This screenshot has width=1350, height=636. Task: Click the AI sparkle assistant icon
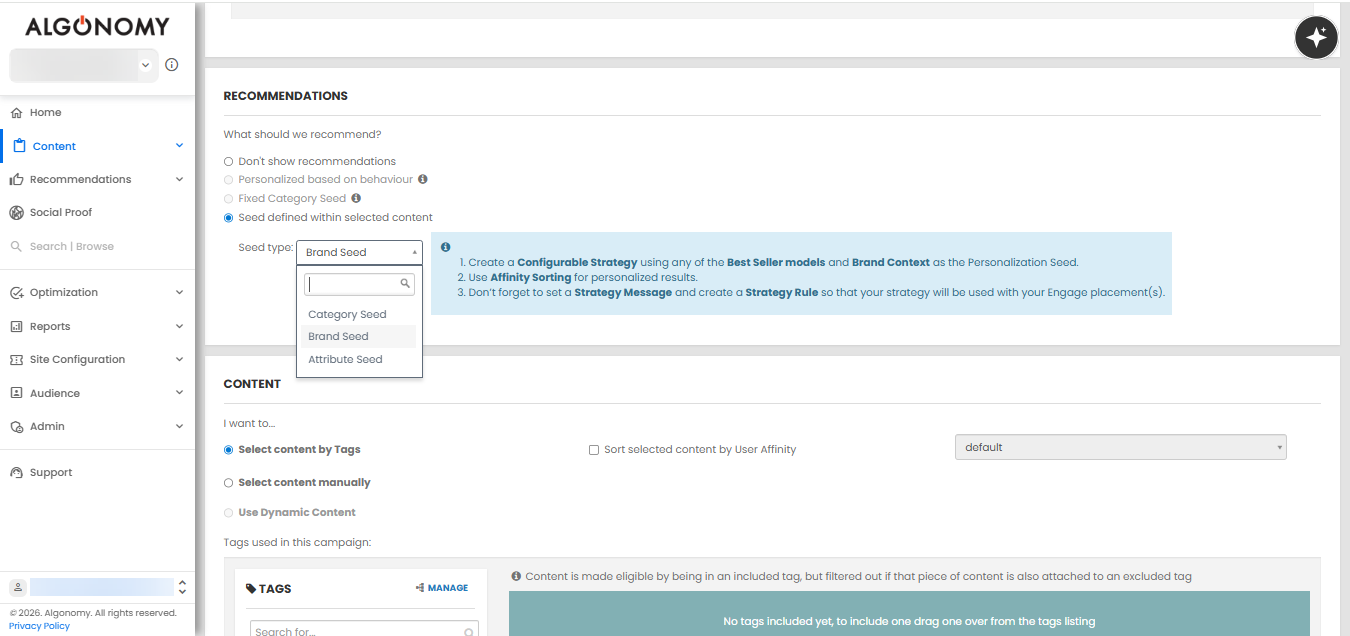click(x=1316, y=39)
